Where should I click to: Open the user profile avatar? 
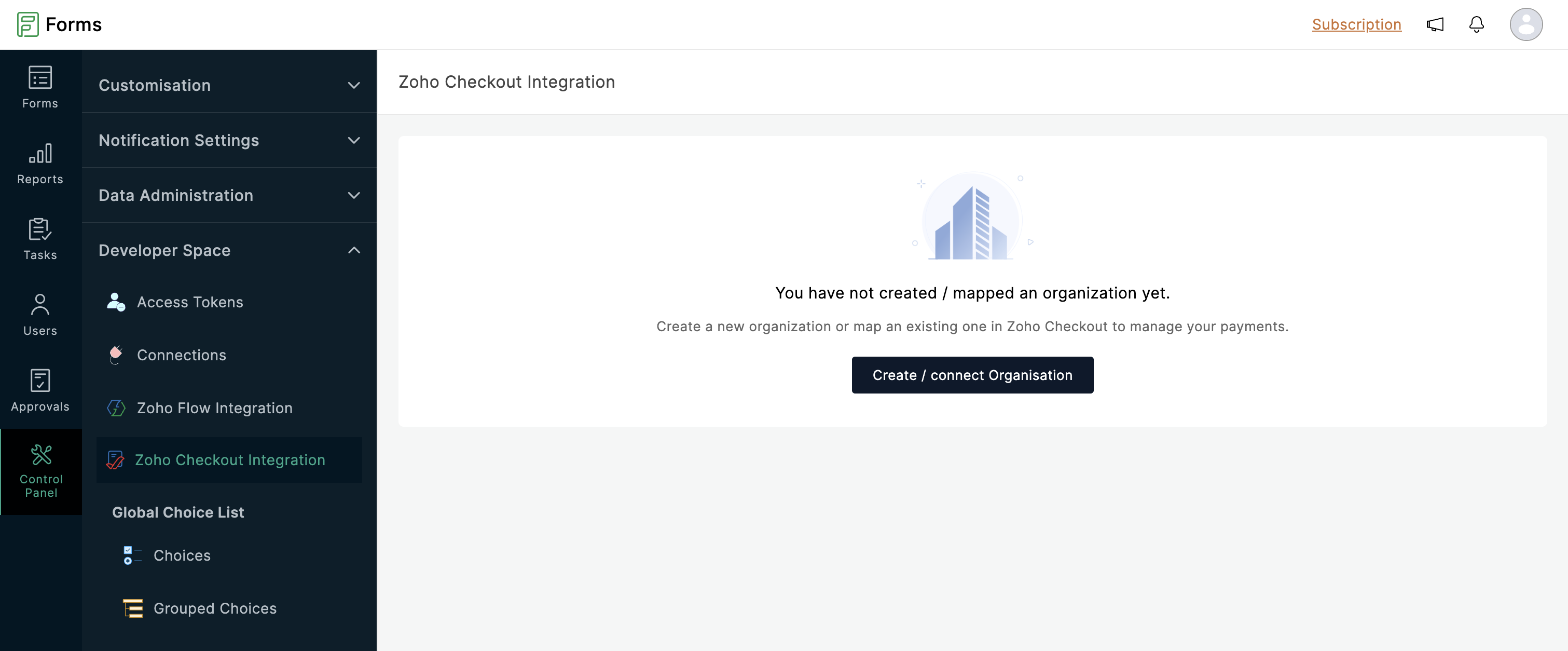pos(1525,24)
